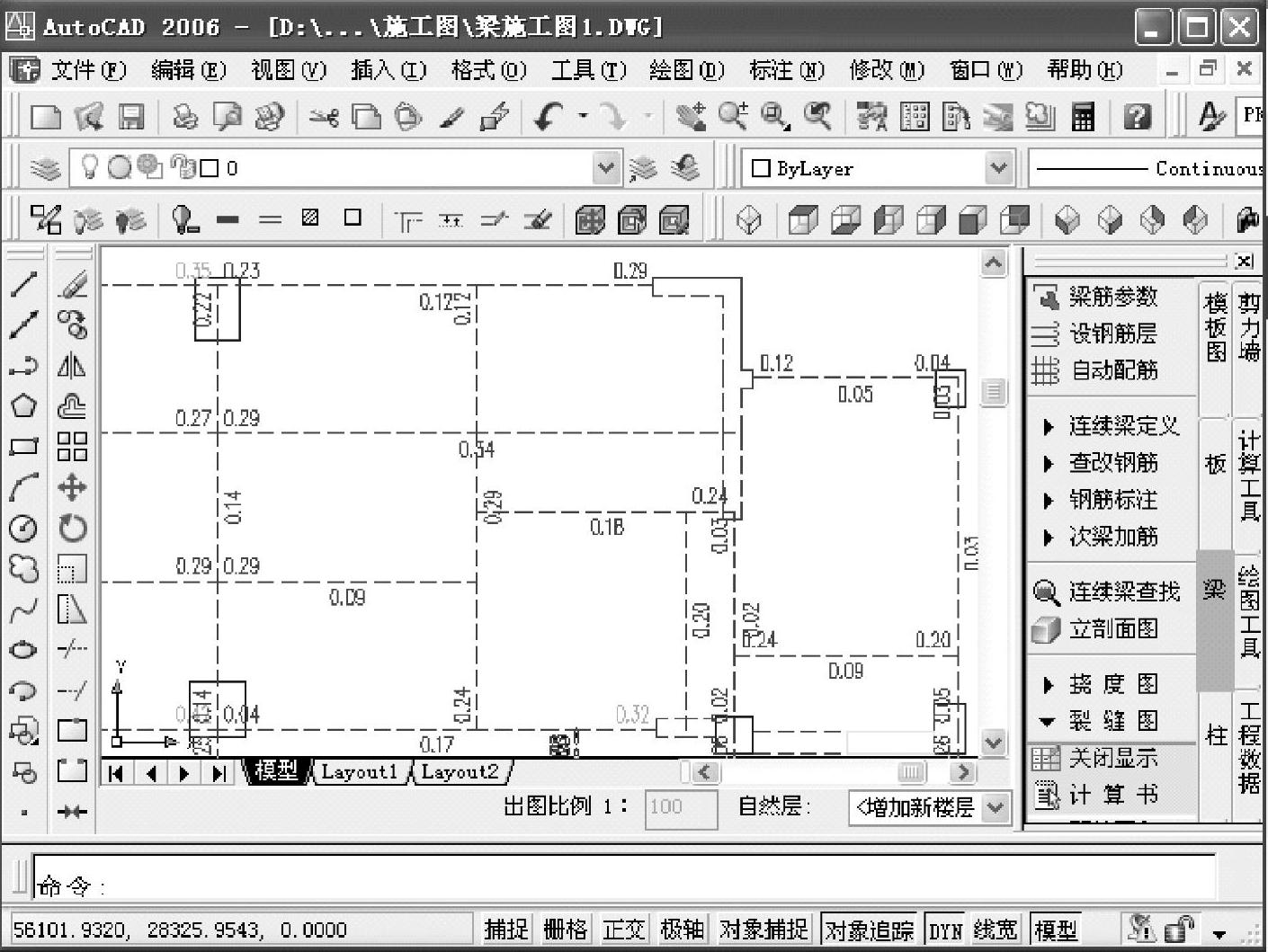The image size is (1268, 952).
Task: Activate the Move modify tool
Action: 72,487
